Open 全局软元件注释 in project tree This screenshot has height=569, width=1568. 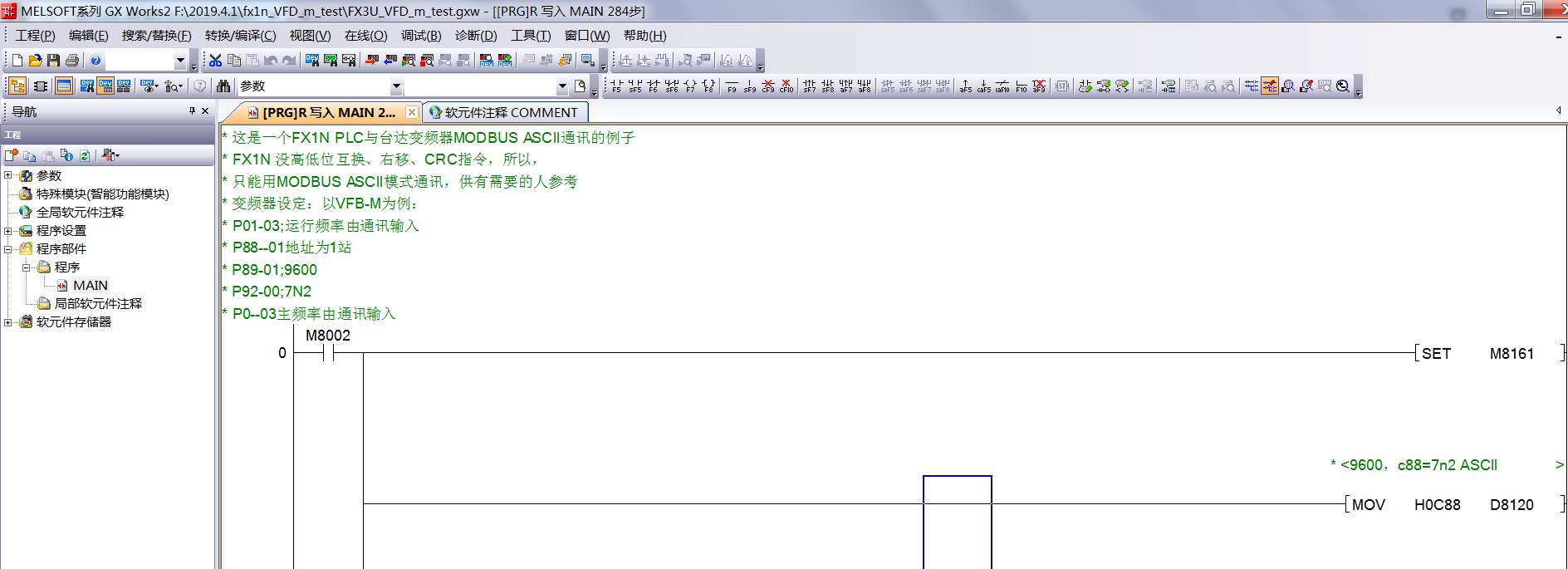pos(80,212)
